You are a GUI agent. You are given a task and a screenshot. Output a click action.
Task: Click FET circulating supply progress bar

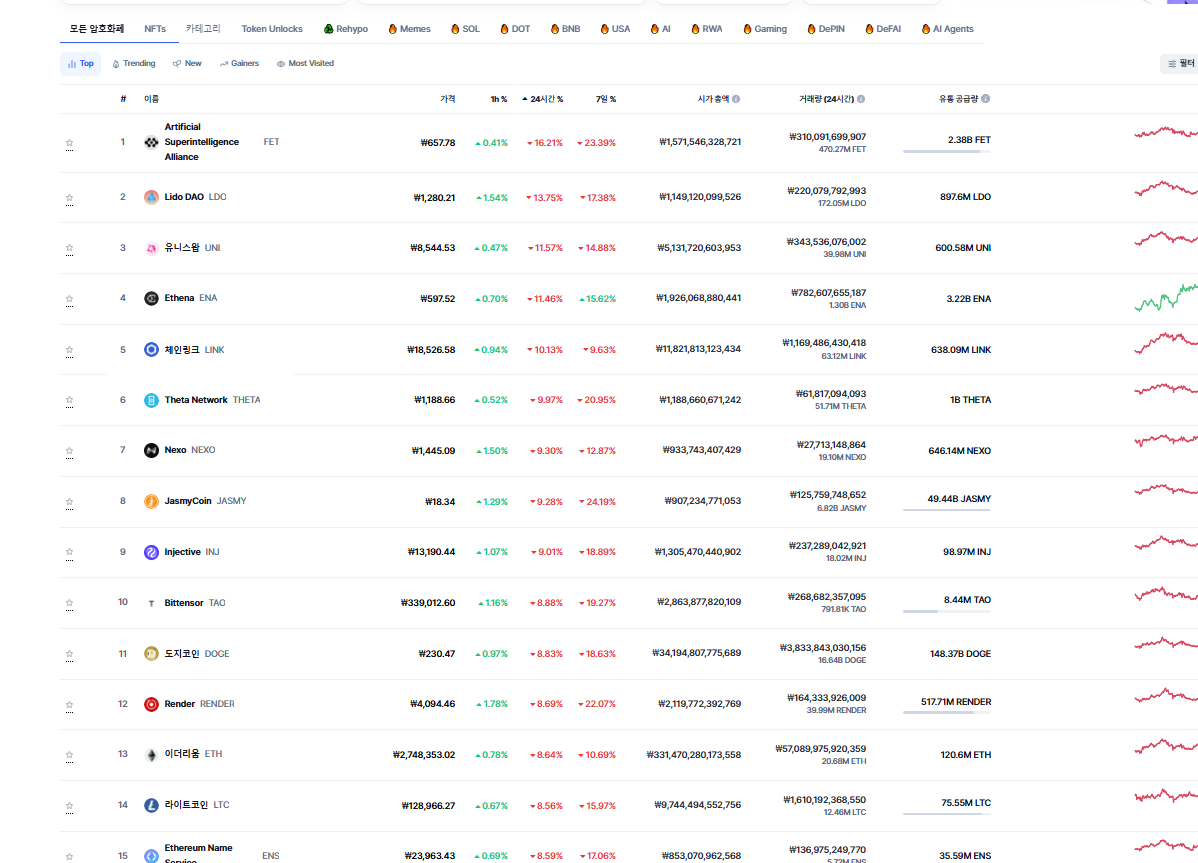947,152
